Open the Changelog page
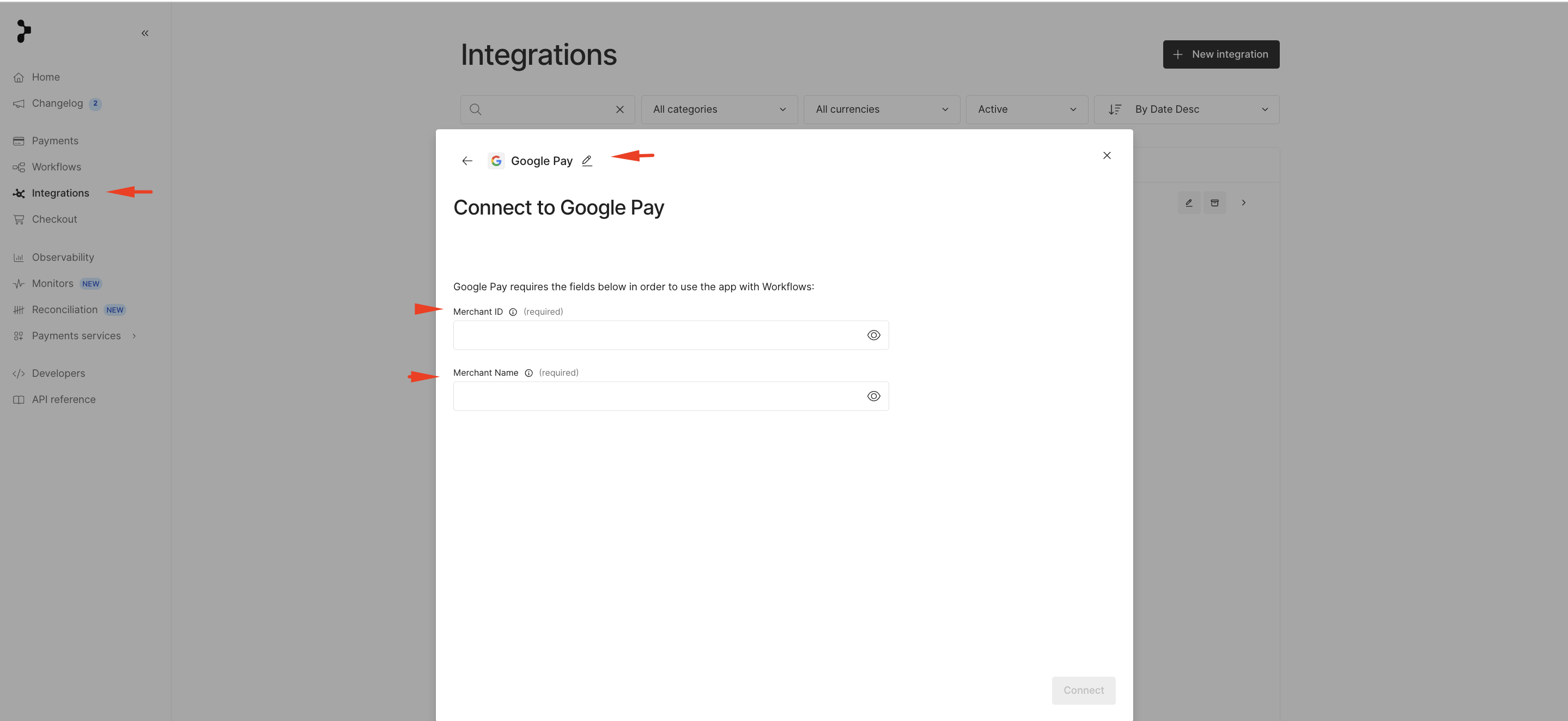1568x721 pixels. click(x=57, y=103)
